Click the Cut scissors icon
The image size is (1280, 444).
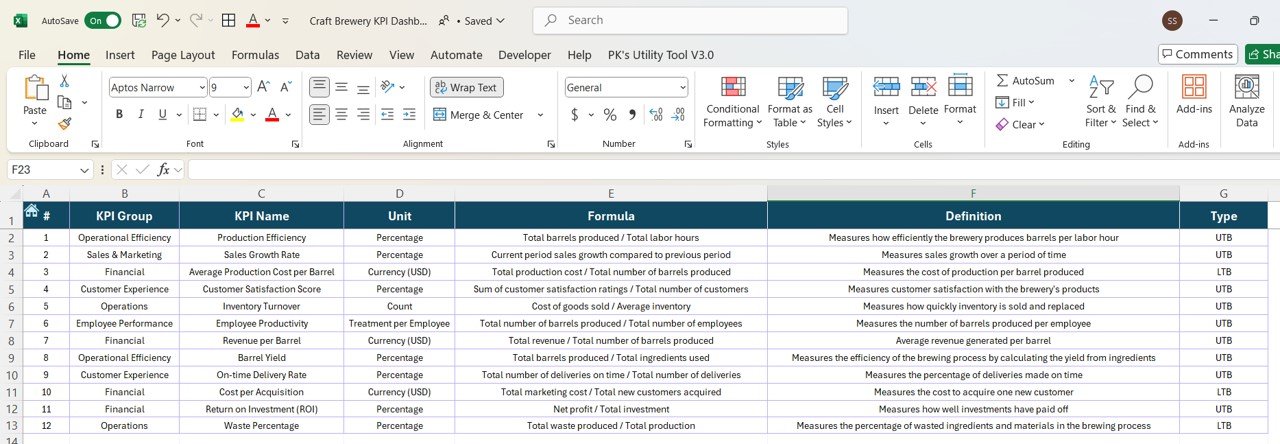(65, 81)
